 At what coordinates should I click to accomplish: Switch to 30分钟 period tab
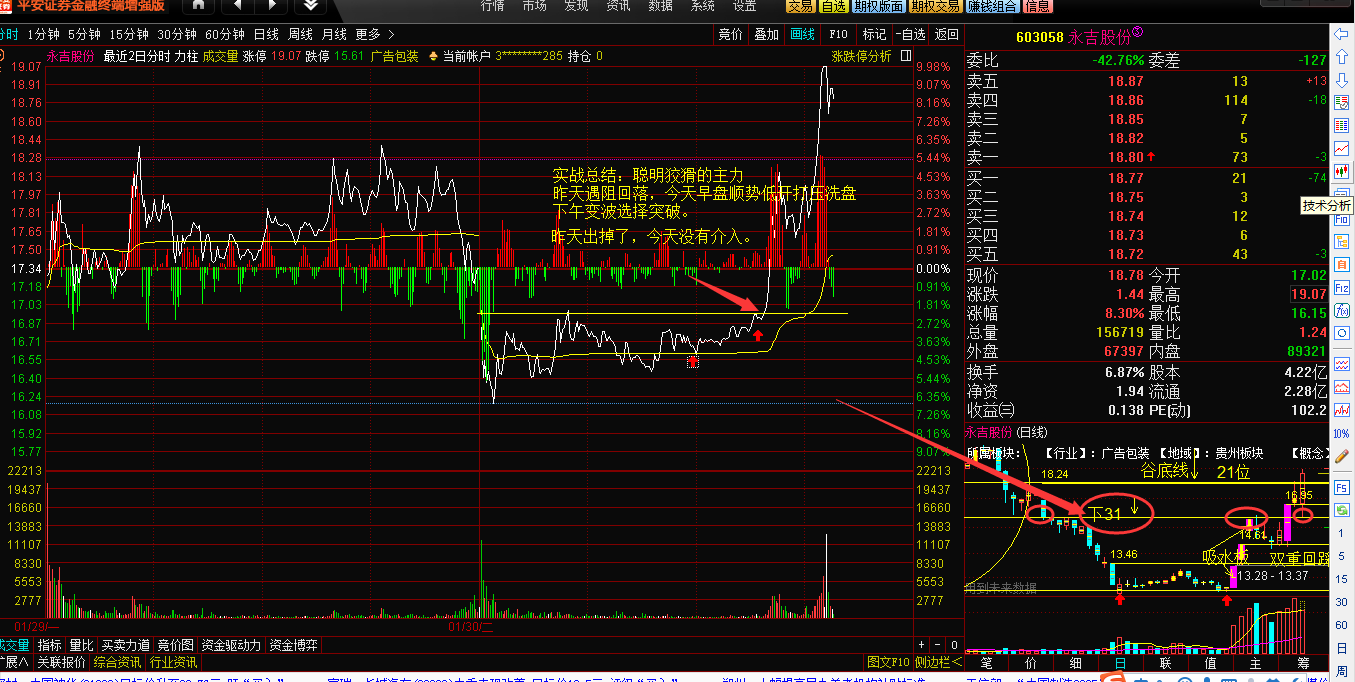coord(177,34)
